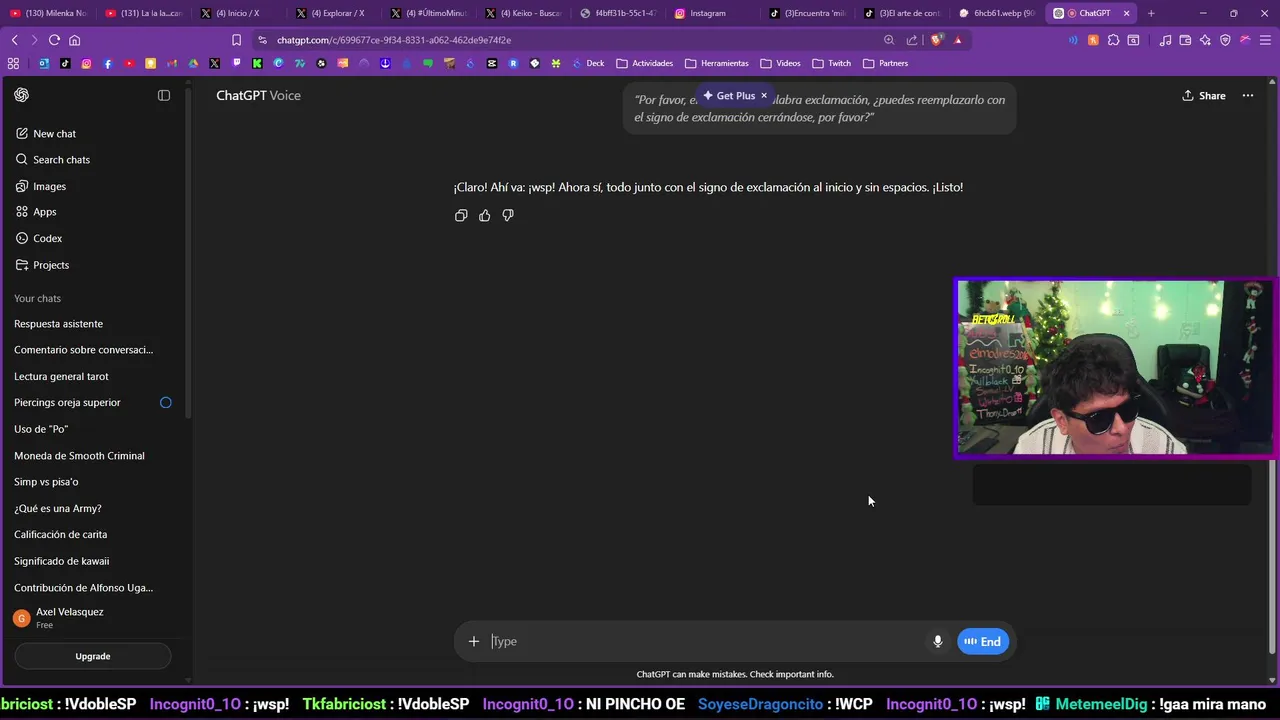Go to the browser home page

[75, 40]
